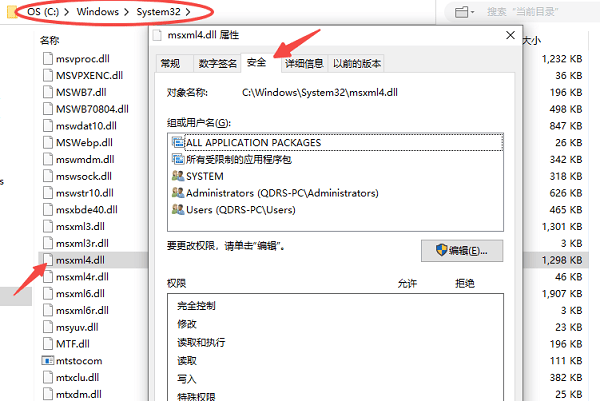600x401 pixels.
Task: Click the msyuv.dll file icon
Action: 48,328
